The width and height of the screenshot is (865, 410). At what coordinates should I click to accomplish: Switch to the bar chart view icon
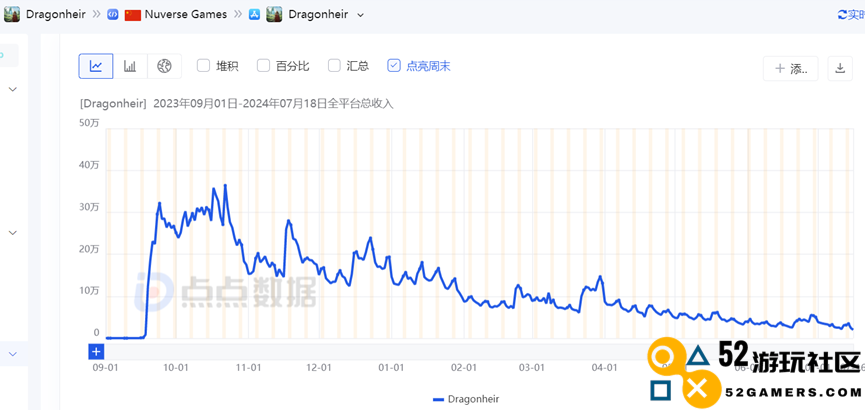(x=130, y=66)
